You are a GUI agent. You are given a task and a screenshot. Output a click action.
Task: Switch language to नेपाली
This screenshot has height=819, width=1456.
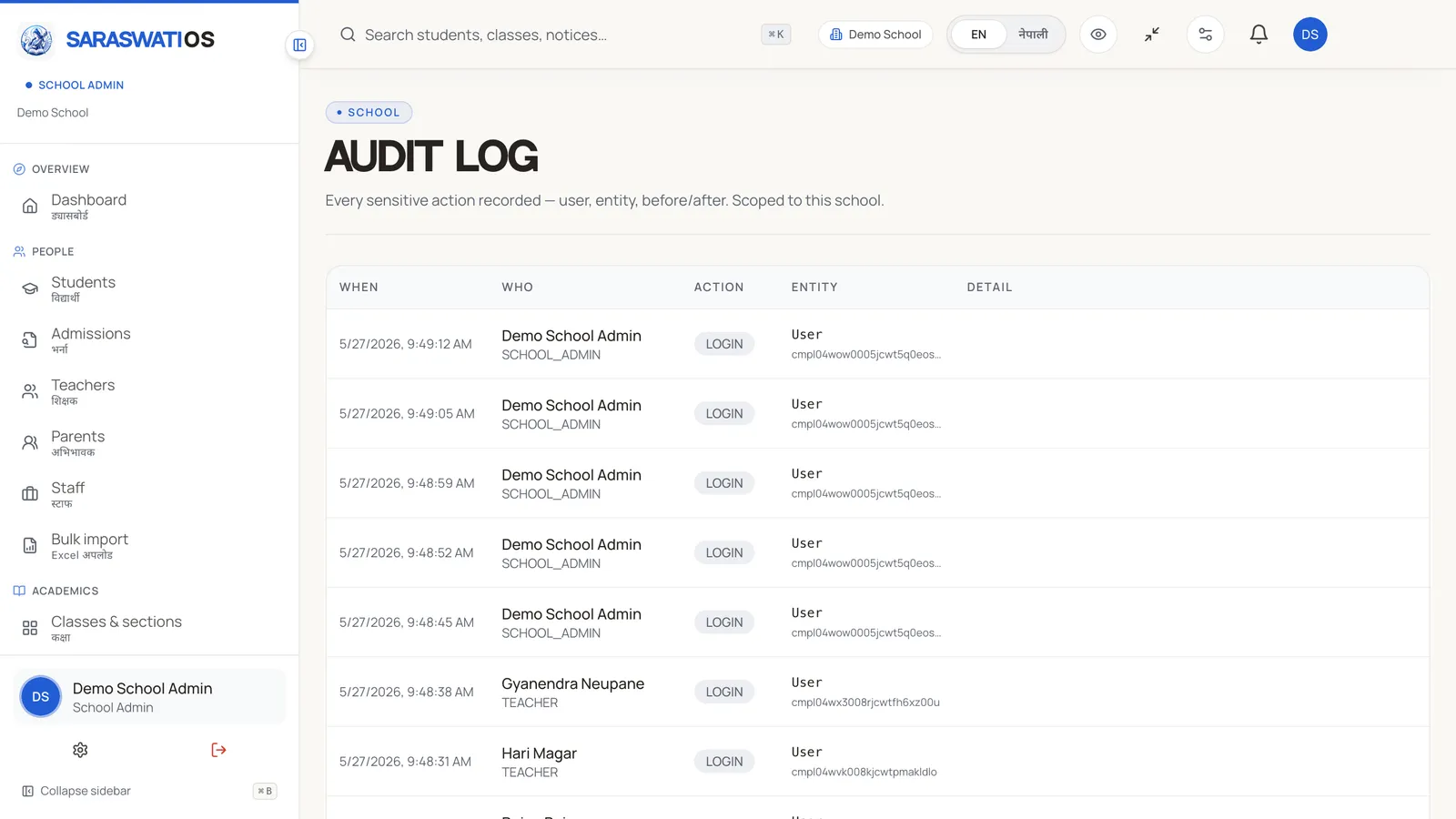click(1033, 35)
